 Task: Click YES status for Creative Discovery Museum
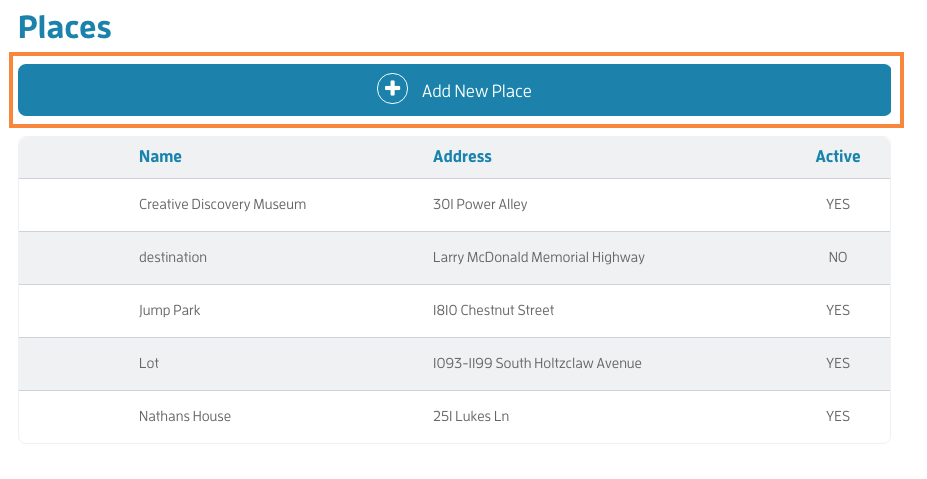point(838,204)
